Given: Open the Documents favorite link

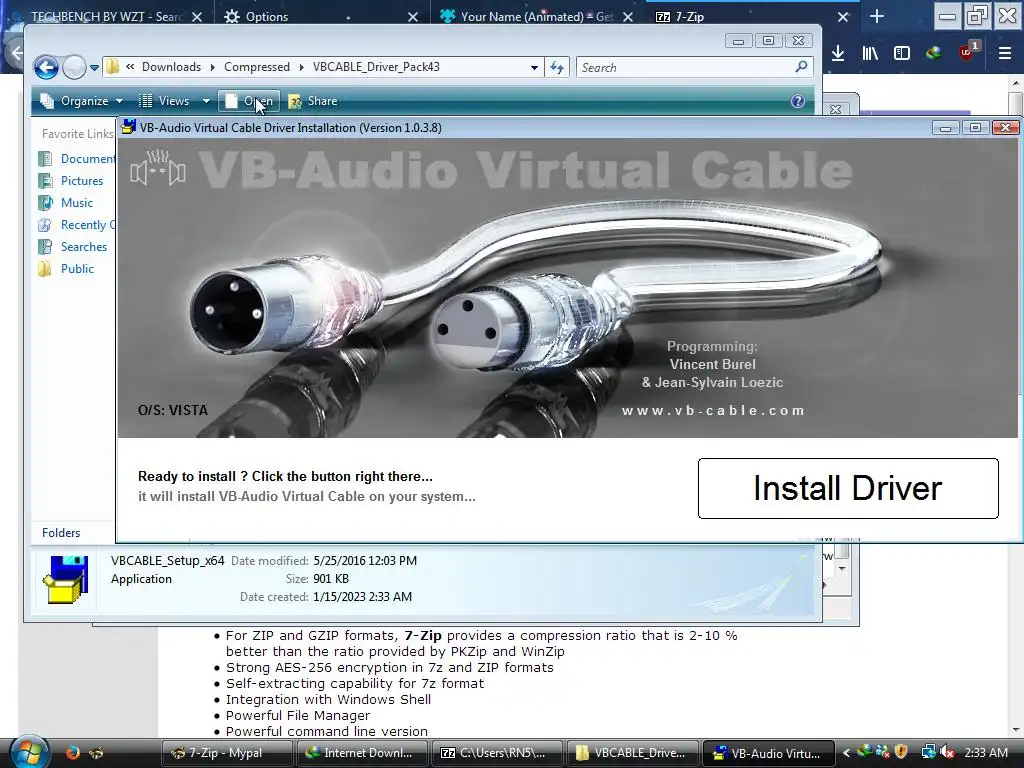Looking at the screenshot, I should pyautogui.click(x=77, y=158).
